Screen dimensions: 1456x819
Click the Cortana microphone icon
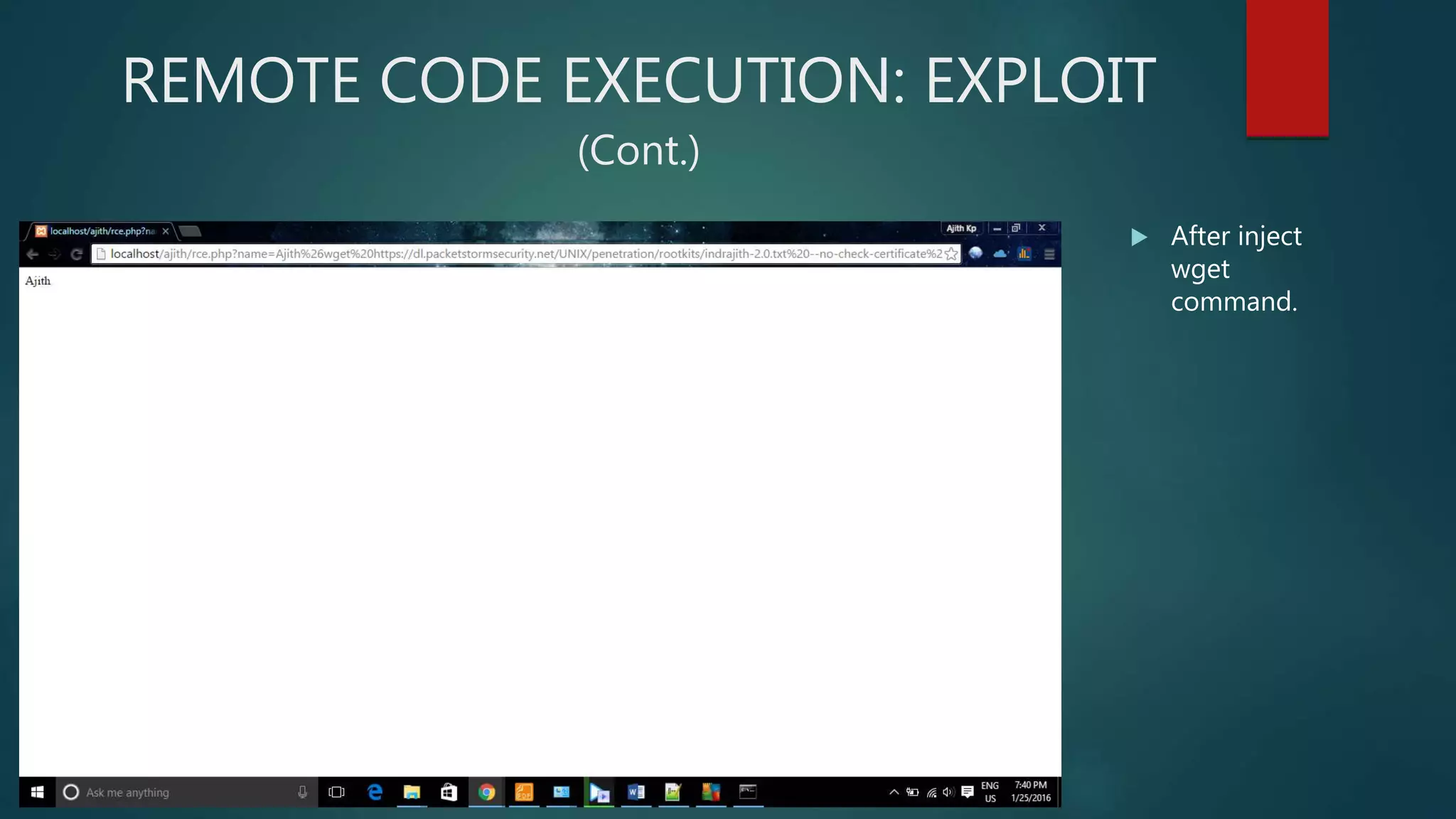coord(302,792)
